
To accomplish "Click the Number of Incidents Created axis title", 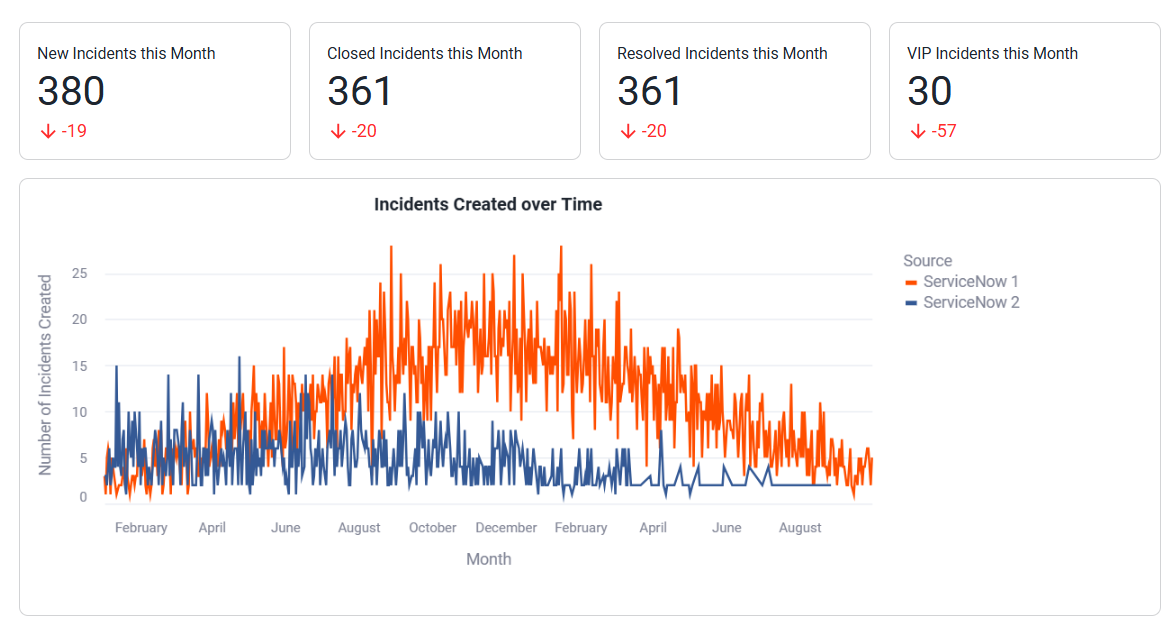I will coord(45,375).
